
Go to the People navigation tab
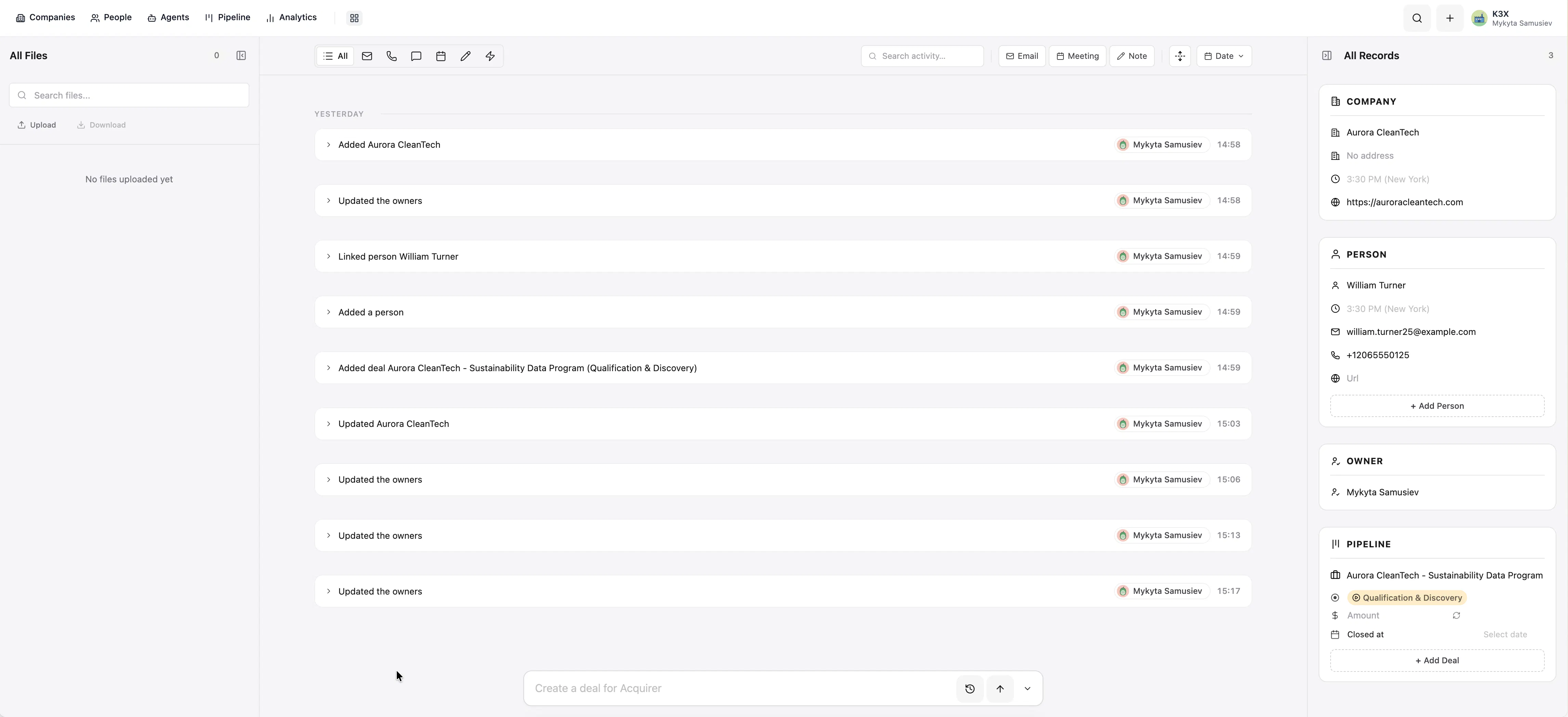click(x=112, y=18)
